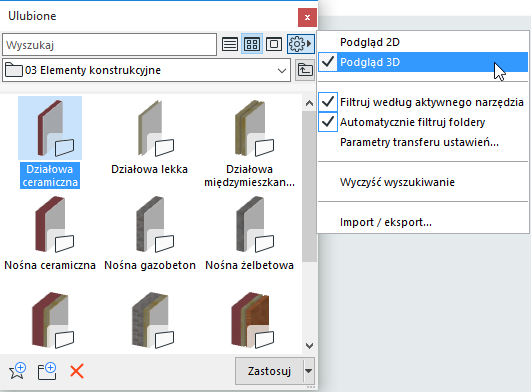
Task: Select Działowa ceramiczna wall thumbnail
Action: [x=50, y=128]
